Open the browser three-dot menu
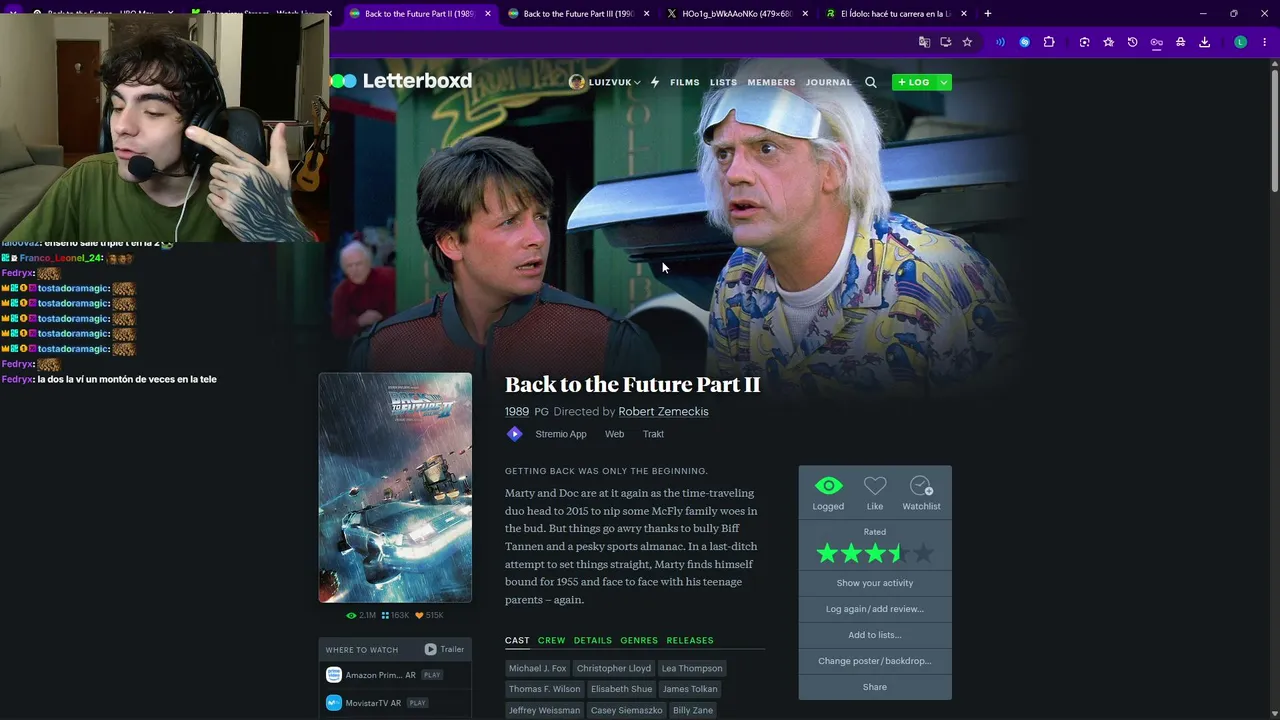1280x720 pixels. coord(1265,42)
